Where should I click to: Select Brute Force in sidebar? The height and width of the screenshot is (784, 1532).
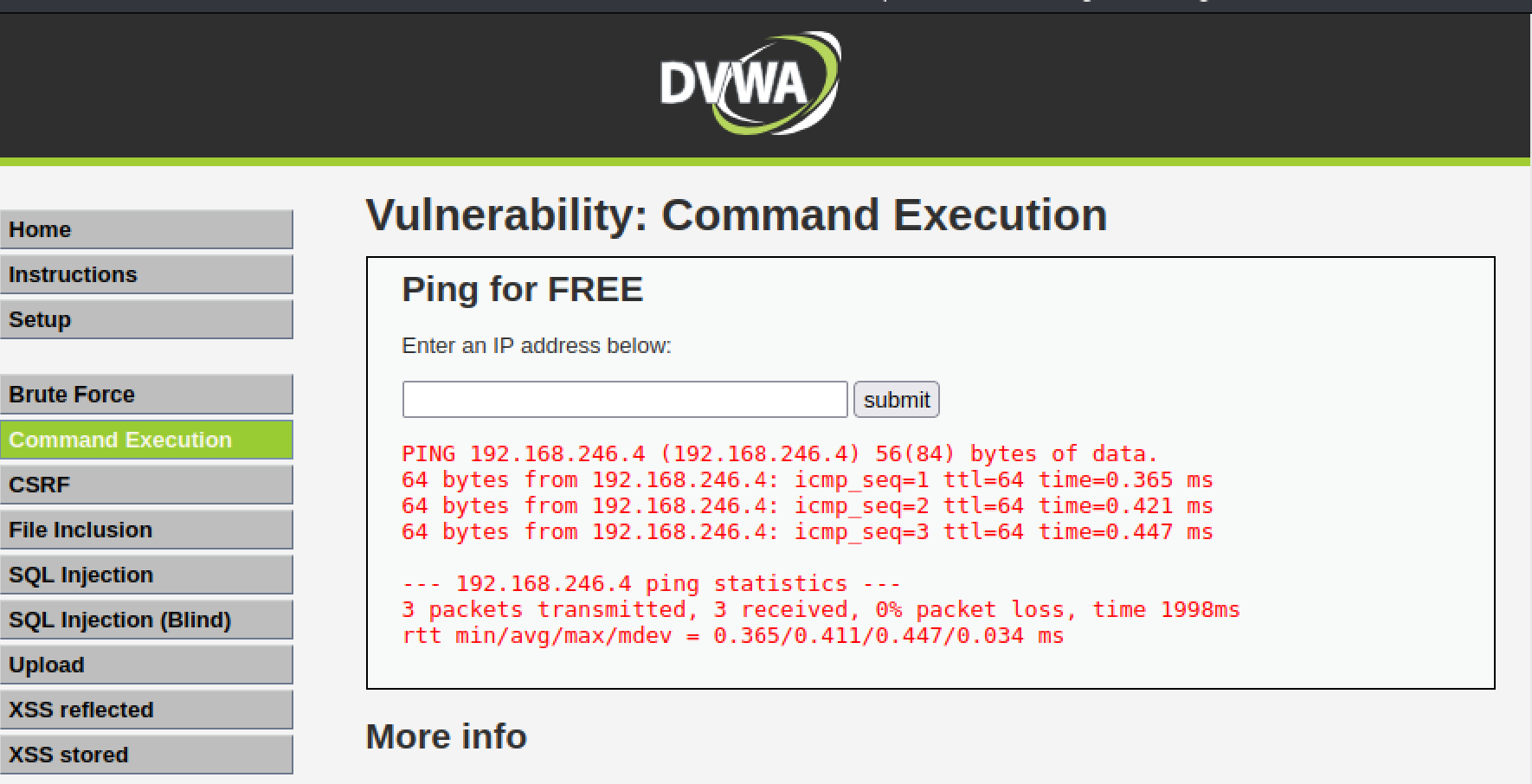click(145, 395)
